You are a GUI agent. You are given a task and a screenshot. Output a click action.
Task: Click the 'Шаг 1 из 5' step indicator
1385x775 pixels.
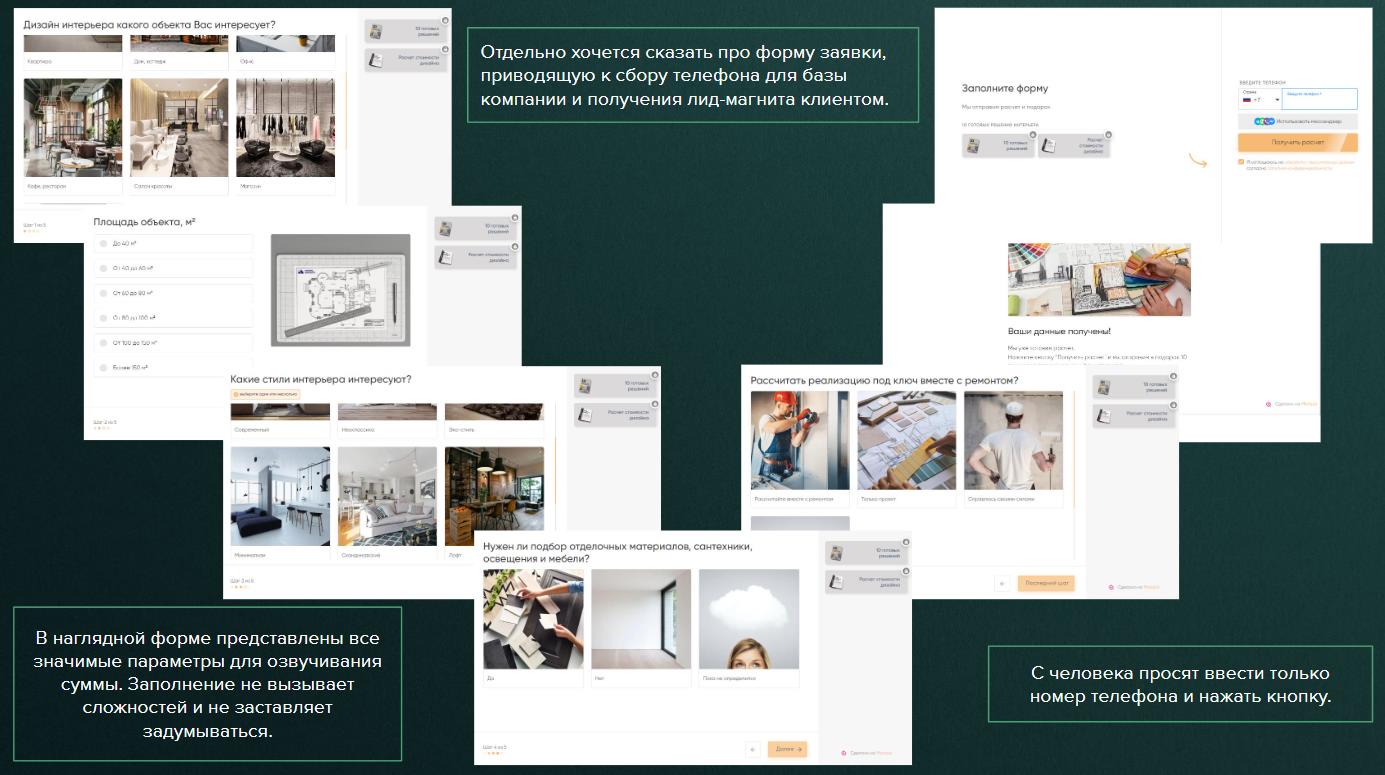[35, 225]
